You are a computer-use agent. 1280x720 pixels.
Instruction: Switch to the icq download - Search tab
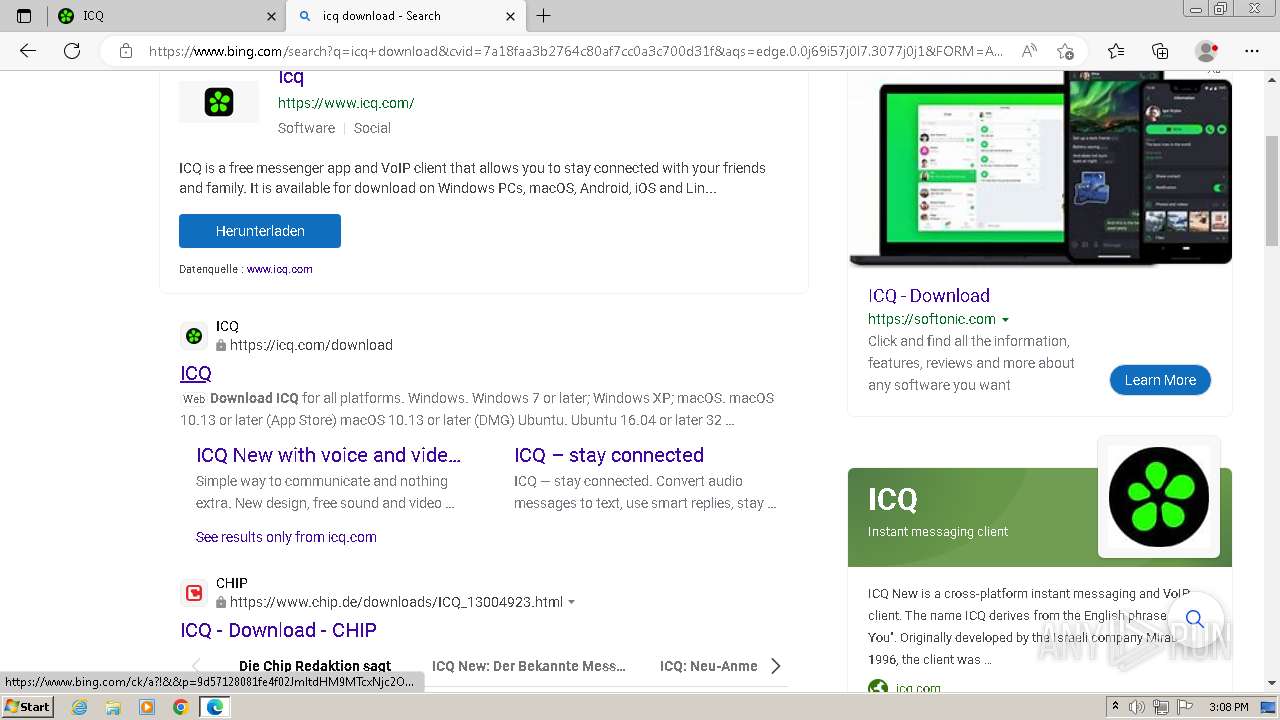405,16
